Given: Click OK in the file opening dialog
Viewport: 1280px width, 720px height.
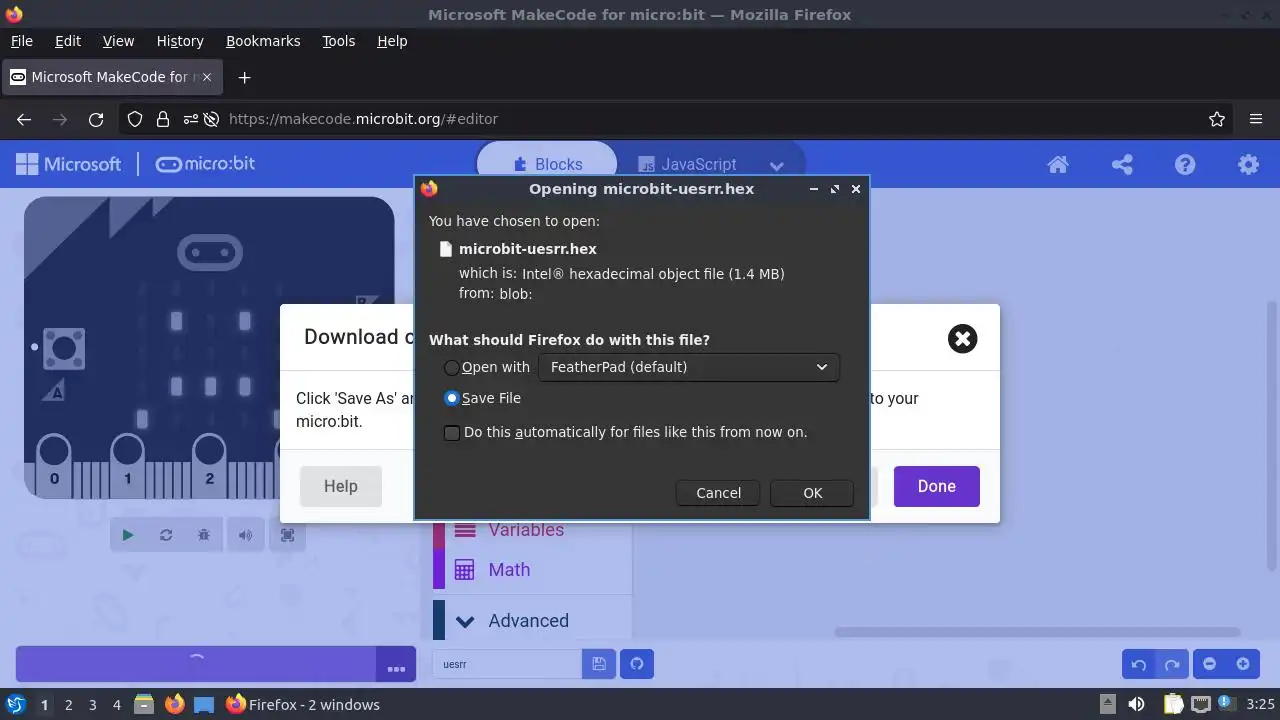Looking at the screenshot, I should (x=812, y=493).
